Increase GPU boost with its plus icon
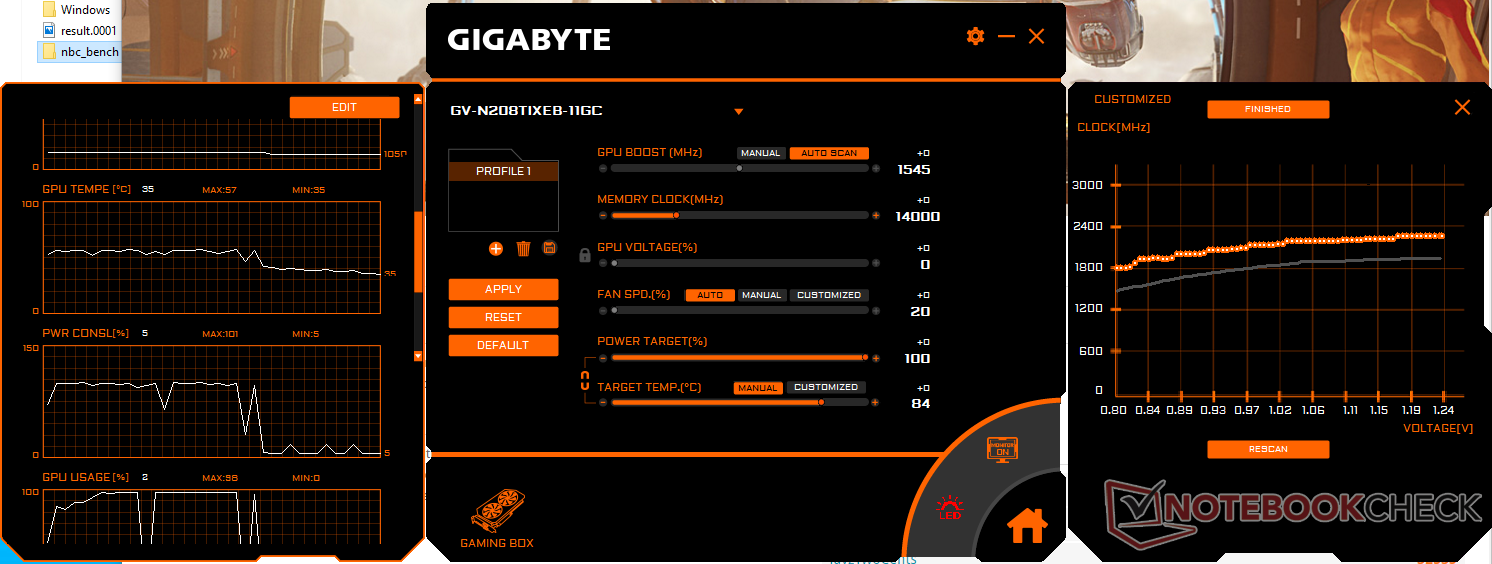The image size is (1492, 564). click(x=876, y=169)
